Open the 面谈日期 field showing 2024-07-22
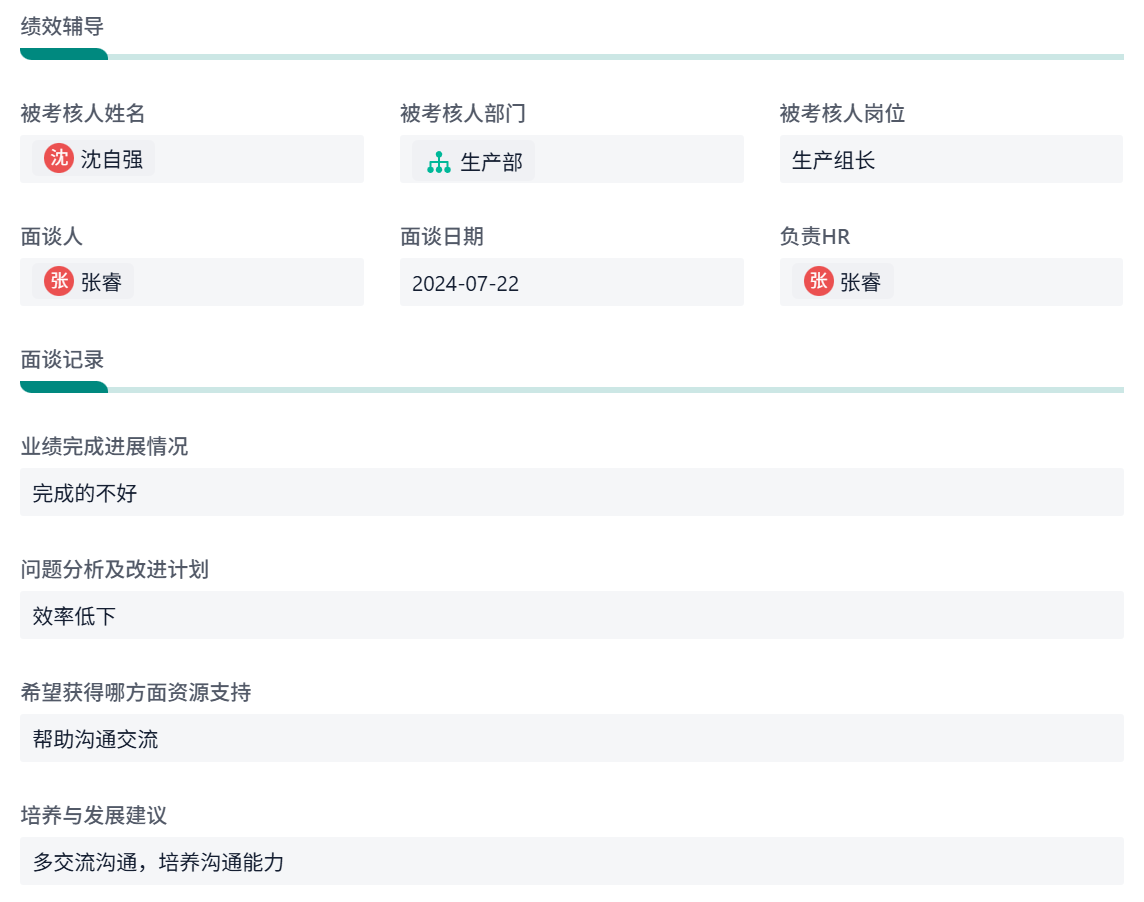The width and height of the screenshot is (1144, 902). pos(571,282)
